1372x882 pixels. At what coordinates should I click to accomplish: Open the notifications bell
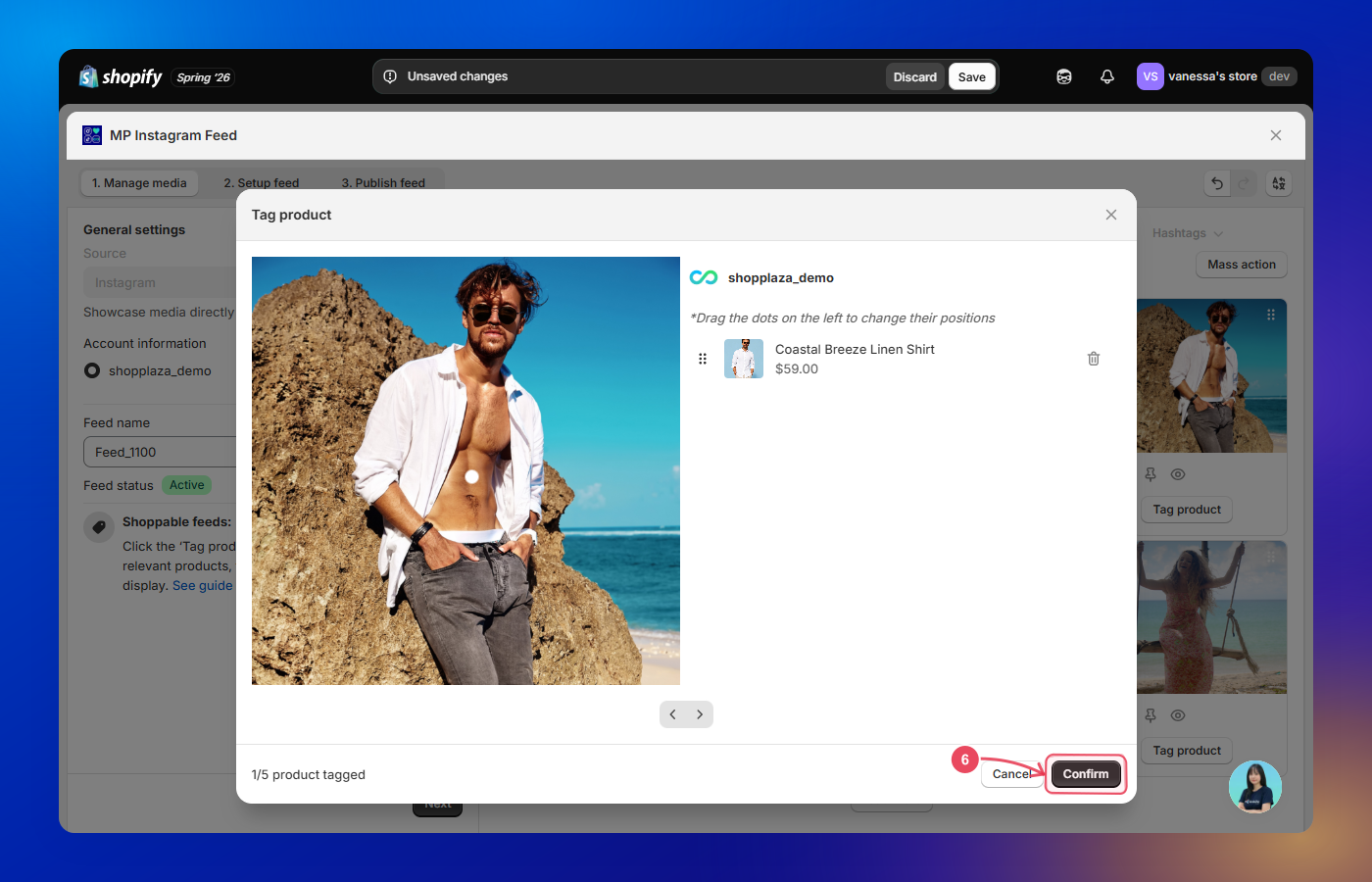(1107, 76)
